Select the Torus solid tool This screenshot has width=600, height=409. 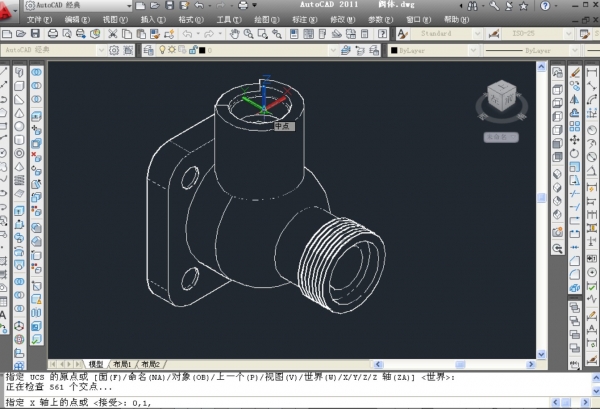[19, 153]
